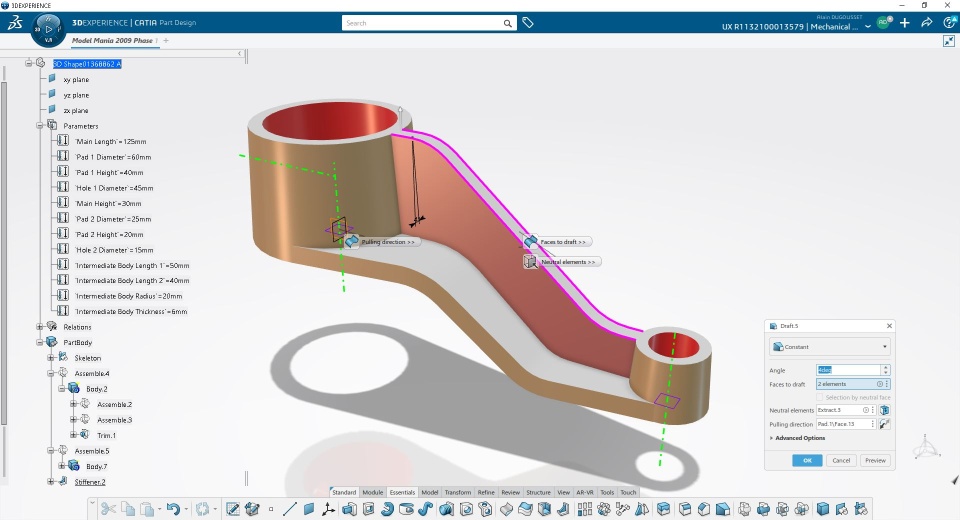Click the top Search box
Viewport: 960px width, 520px height.
(422, 23)
